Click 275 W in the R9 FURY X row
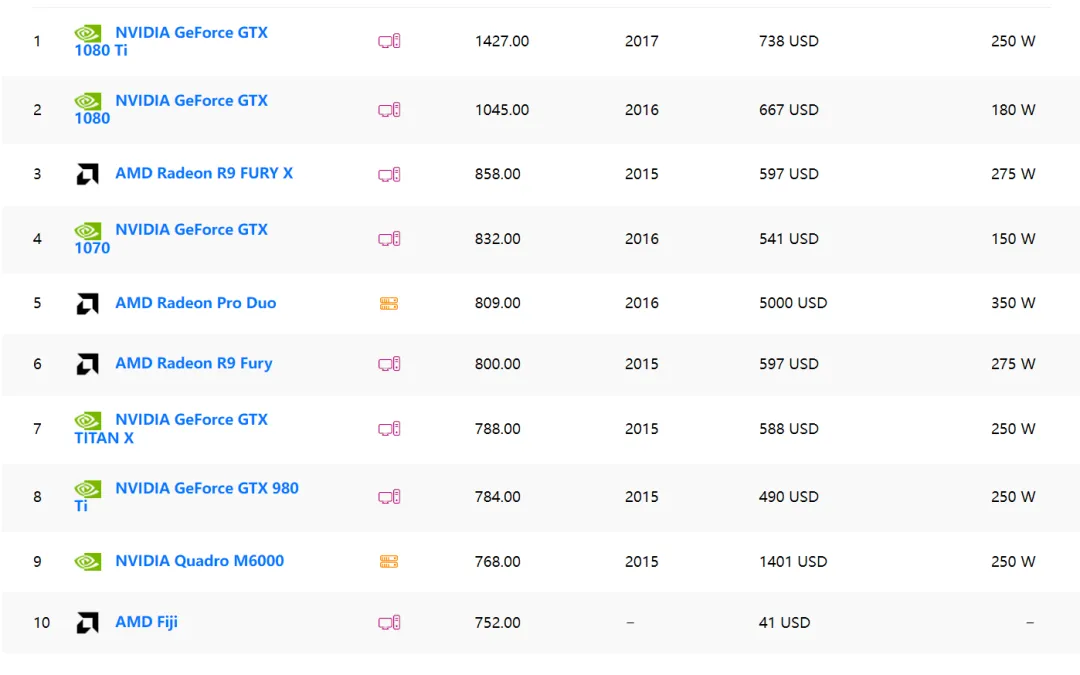The height and width of the screenshot is (675, 1080). (x=1013, y=174)
